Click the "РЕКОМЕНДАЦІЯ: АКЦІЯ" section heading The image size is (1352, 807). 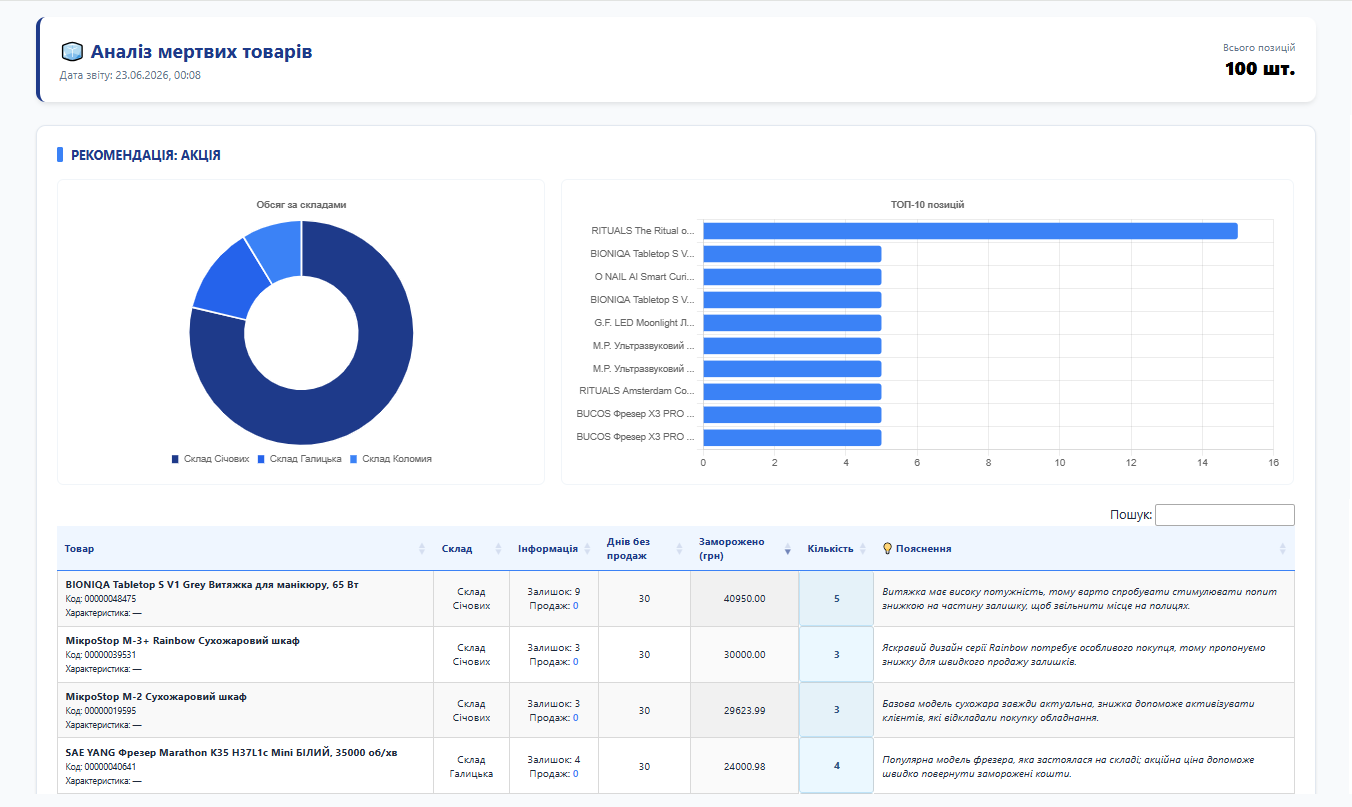pos(146,155)
